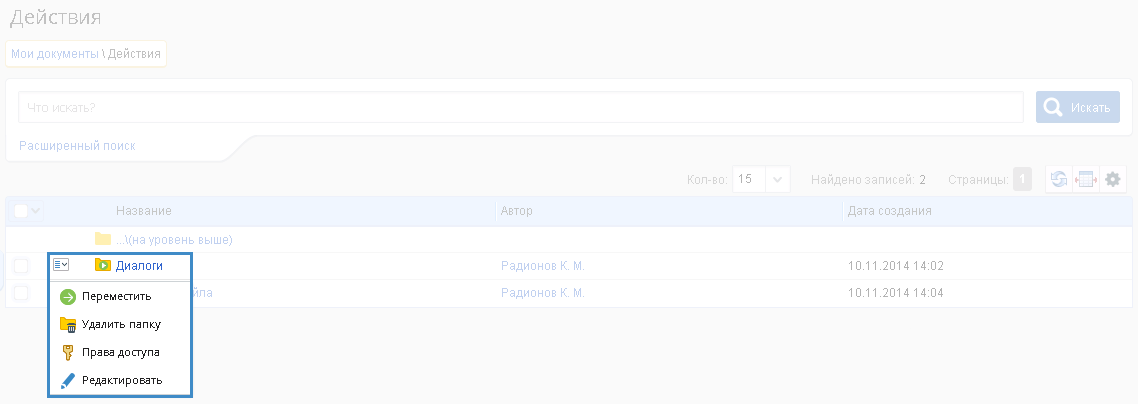The height and width of the screenshot is (404, 1138).
Task: Open the Расширенный поиск link
Action: 77,146
